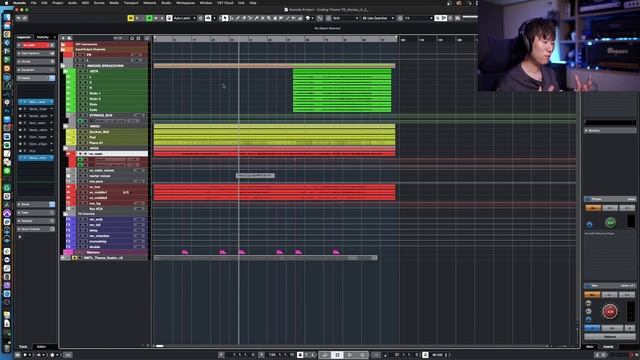Image resolution: width=640 pixels, height=360 pixels.
Task: Open the inspector settings gear icon
Action: click(x=20, y=237)
